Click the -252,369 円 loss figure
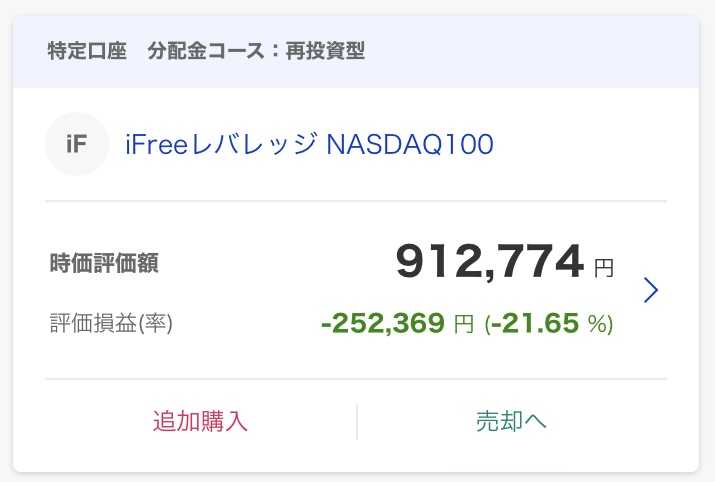Image resolution: width=715 pixels, height=482 pixels. [x=397, y=323]
